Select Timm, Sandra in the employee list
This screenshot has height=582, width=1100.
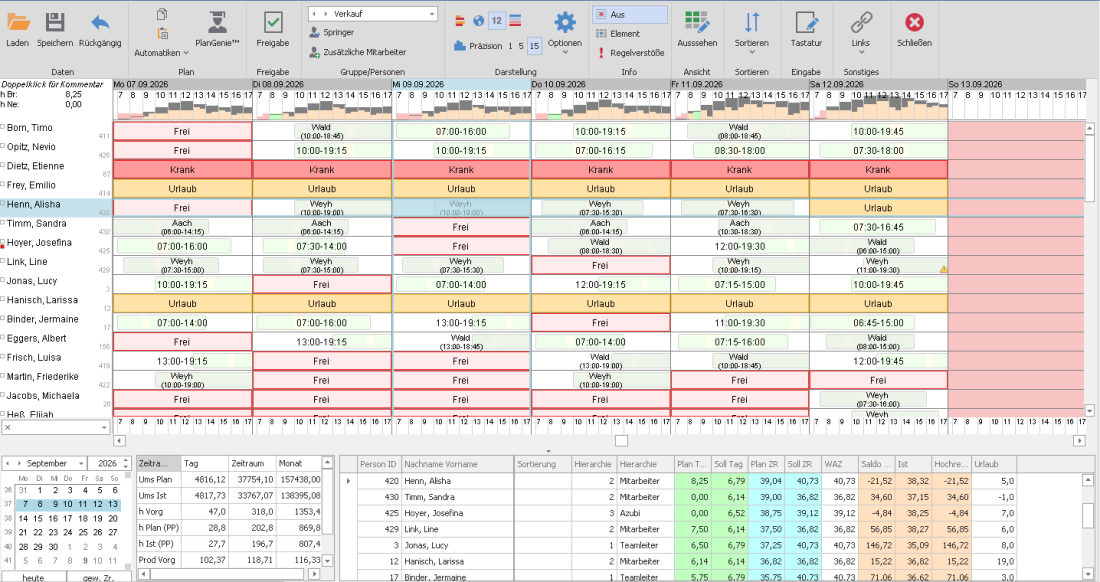pos(36,223)
